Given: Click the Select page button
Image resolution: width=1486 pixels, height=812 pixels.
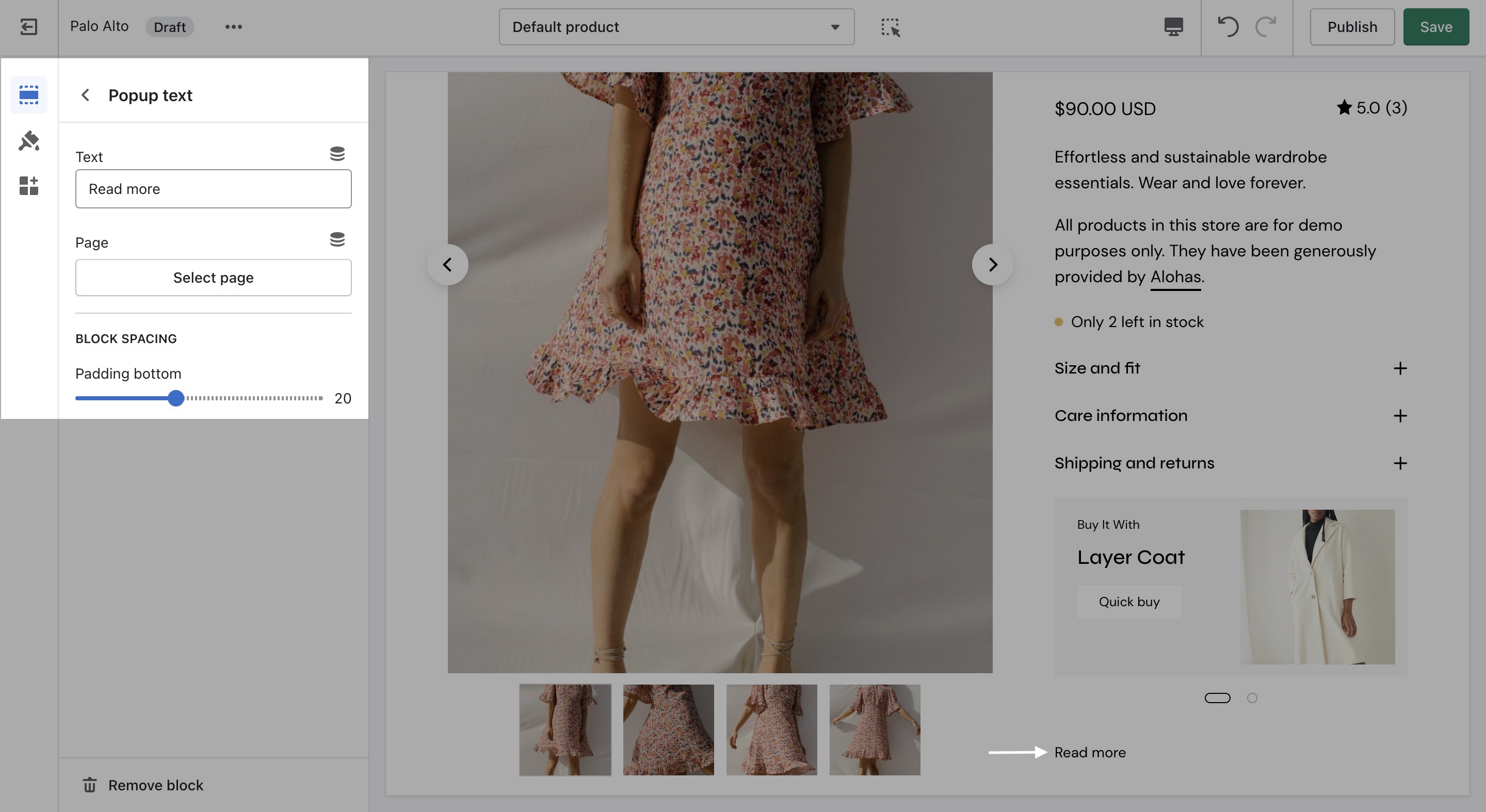Looking at the screenshot, I should (213, 278).
